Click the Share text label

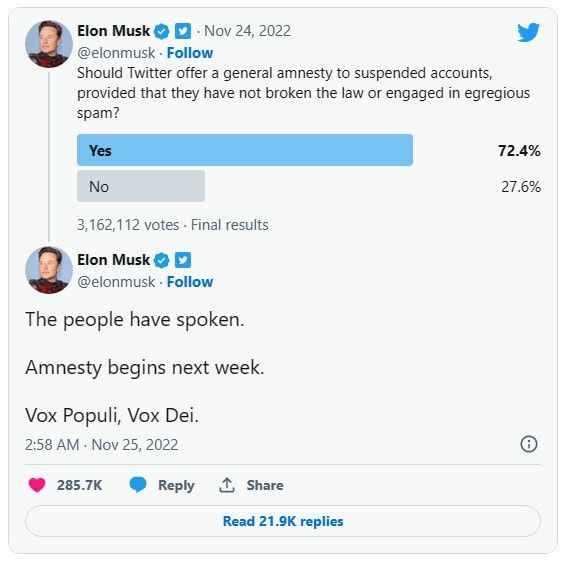tap(265, 485)
